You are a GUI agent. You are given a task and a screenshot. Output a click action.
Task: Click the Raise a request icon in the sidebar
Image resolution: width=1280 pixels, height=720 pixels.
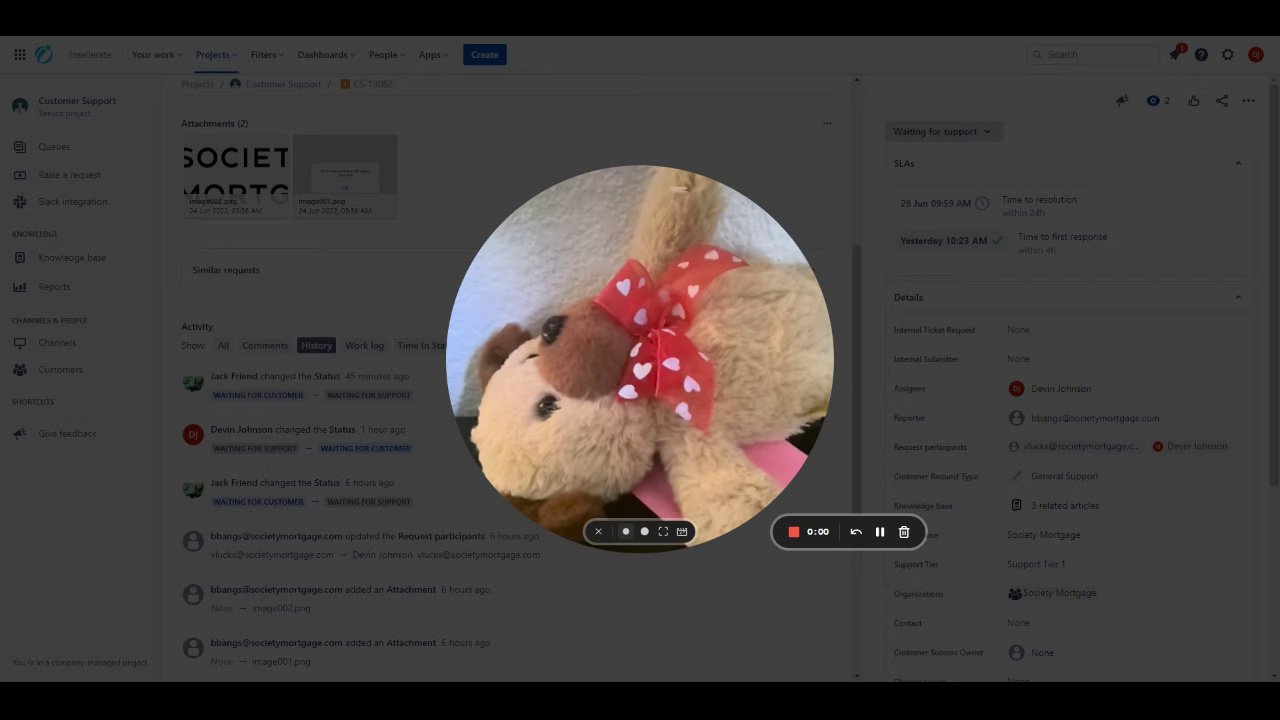[20, 175]
